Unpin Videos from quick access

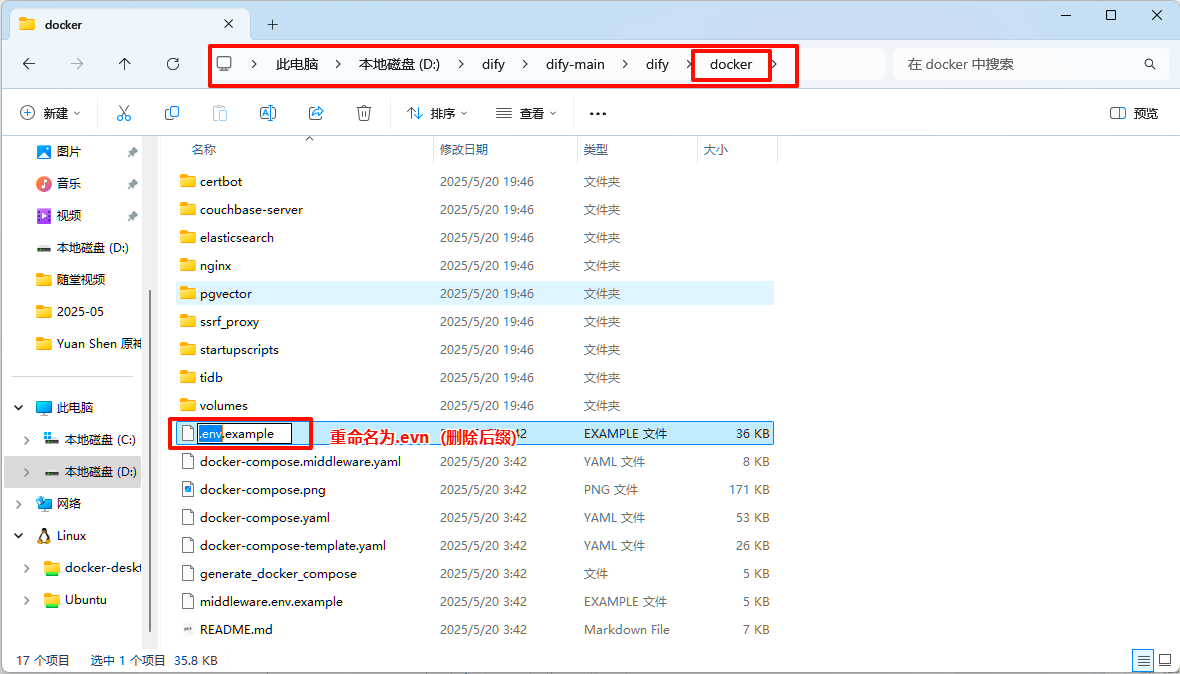click(x=132, y=216)
